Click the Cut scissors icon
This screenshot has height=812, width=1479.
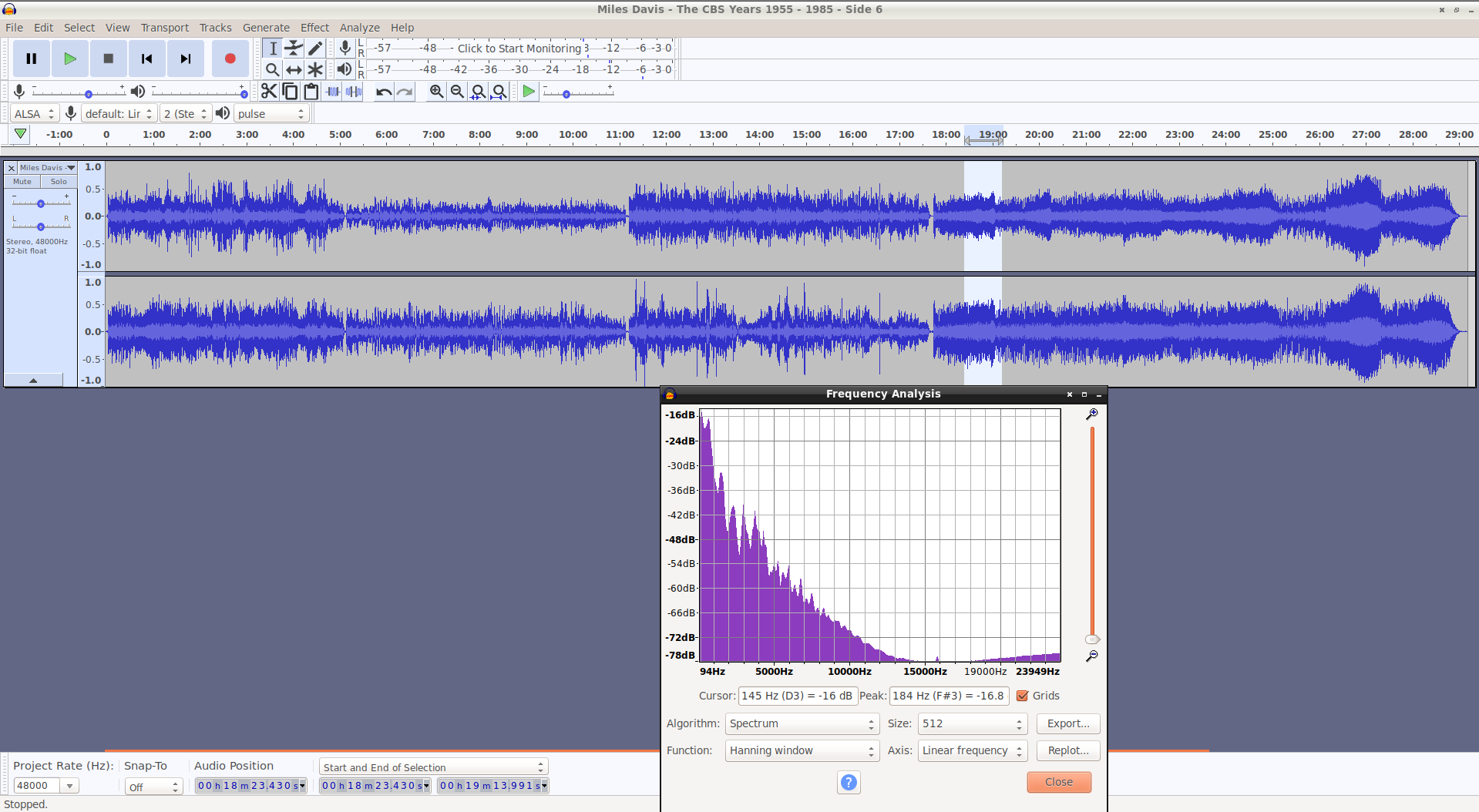[268, 92]
